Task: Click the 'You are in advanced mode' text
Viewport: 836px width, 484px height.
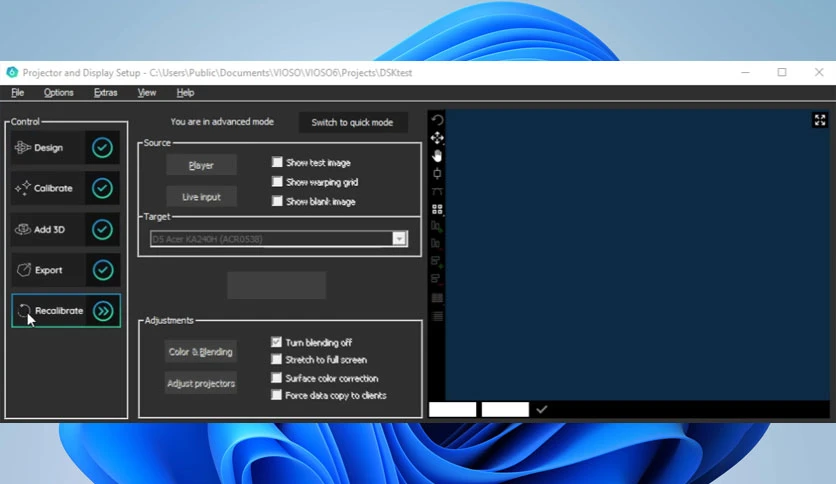Action: point(222,122)
